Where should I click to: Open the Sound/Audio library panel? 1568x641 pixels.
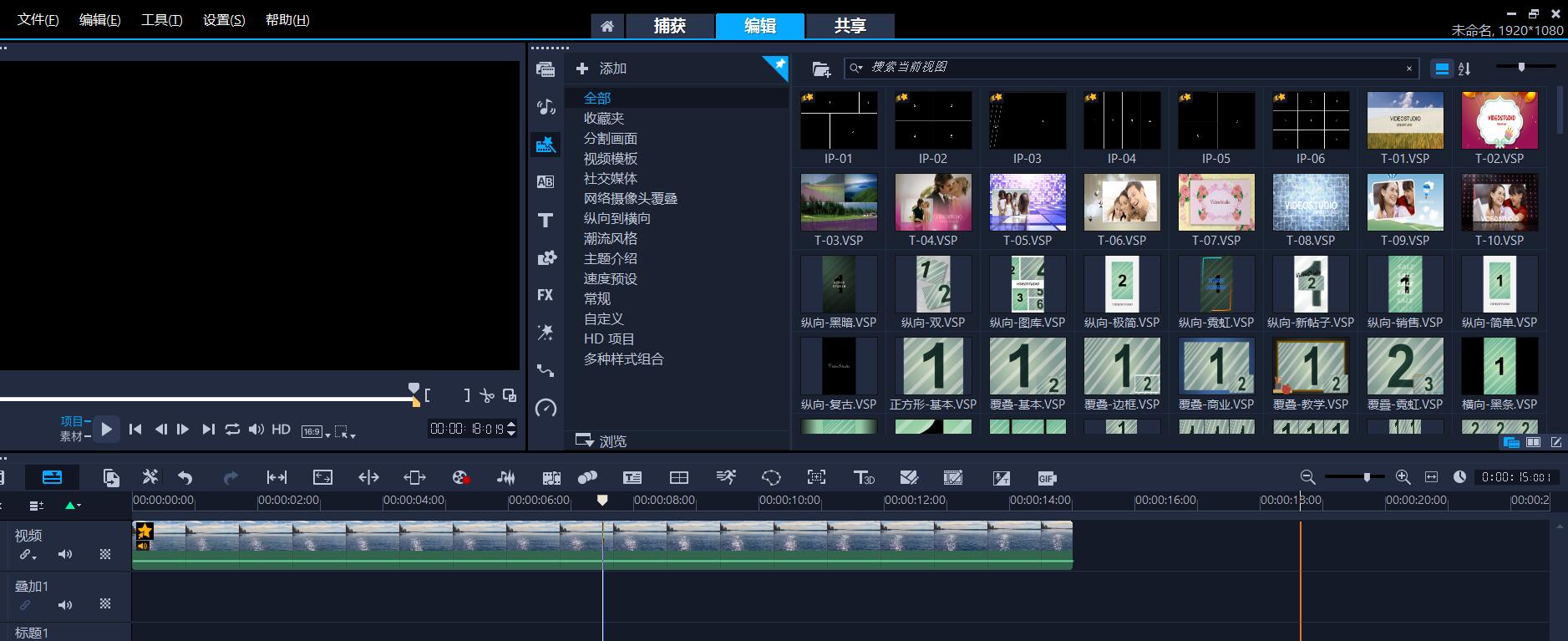pyautogui.click(x=546, y=107)
